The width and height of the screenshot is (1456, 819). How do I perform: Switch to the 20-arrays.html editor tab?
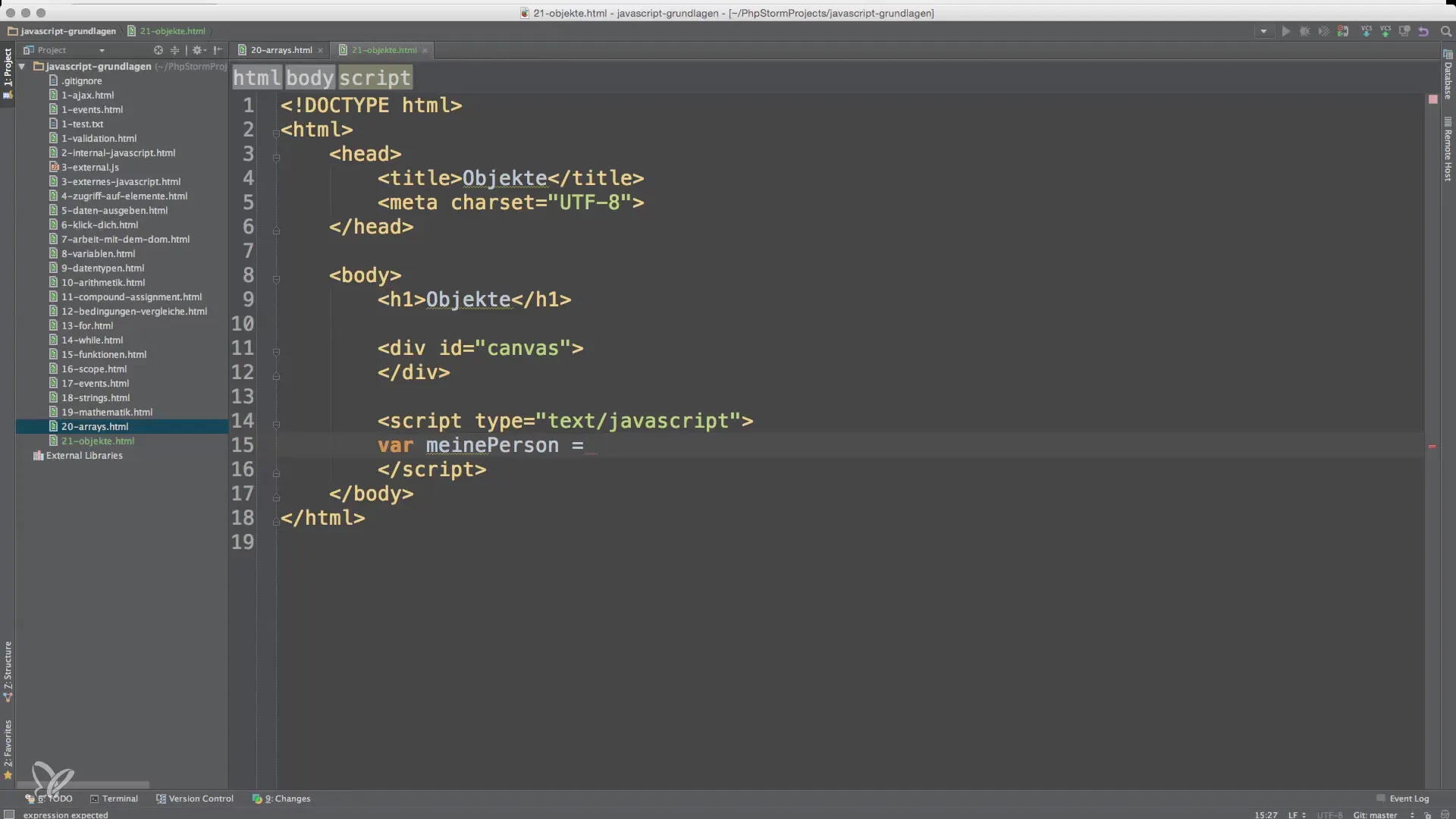click(x=281, y=50)
